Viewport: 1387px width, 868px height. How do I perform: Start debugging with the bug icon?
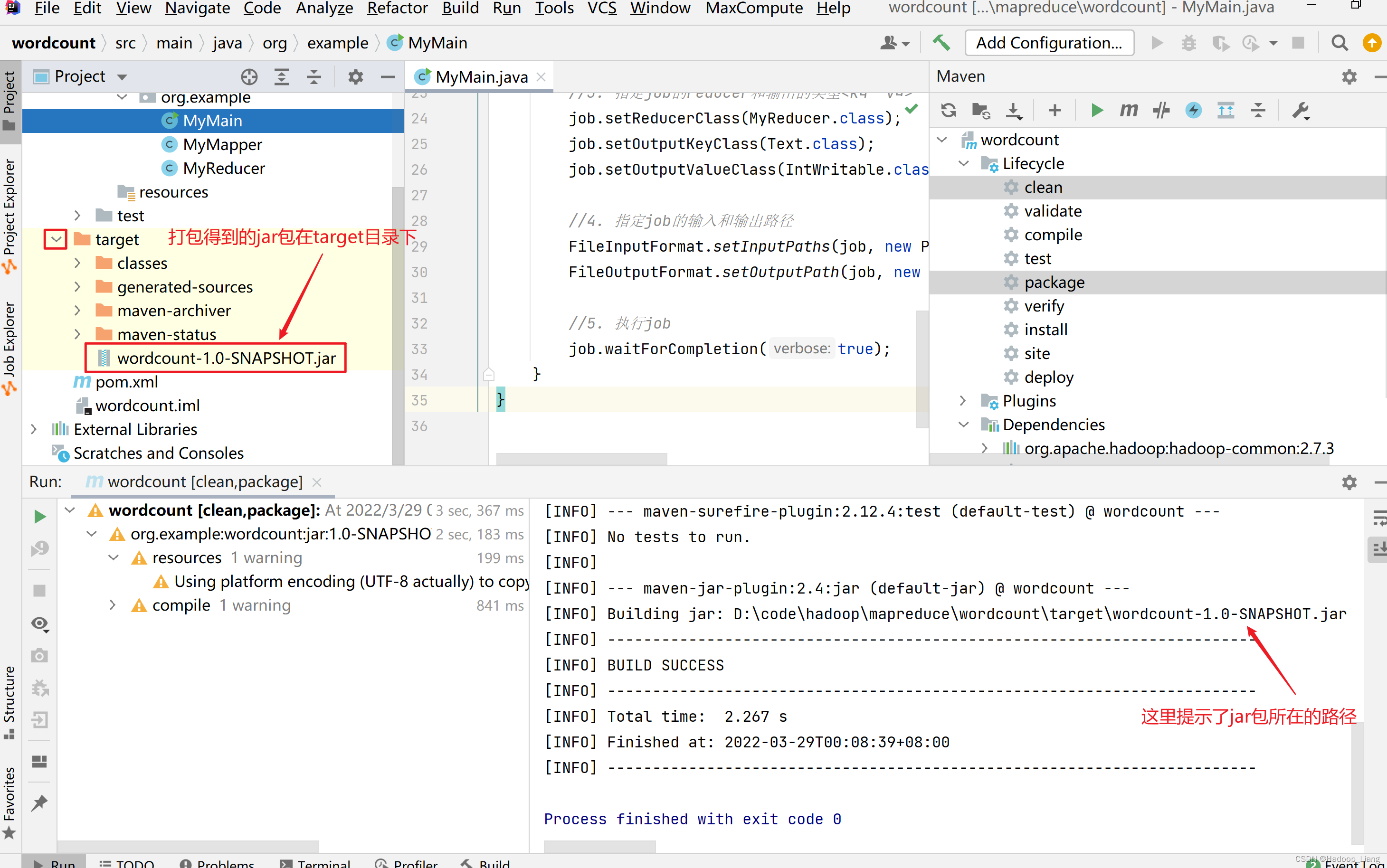1189,42
